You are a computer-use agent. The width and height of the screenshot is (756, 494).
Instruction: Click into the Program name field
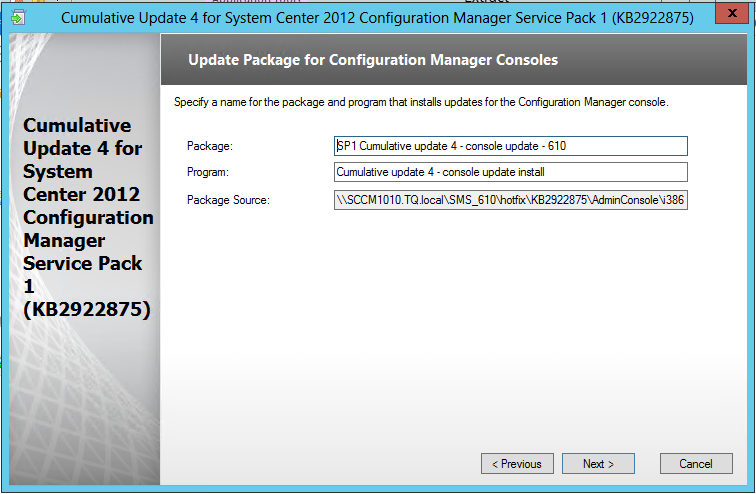coord(510,172)
